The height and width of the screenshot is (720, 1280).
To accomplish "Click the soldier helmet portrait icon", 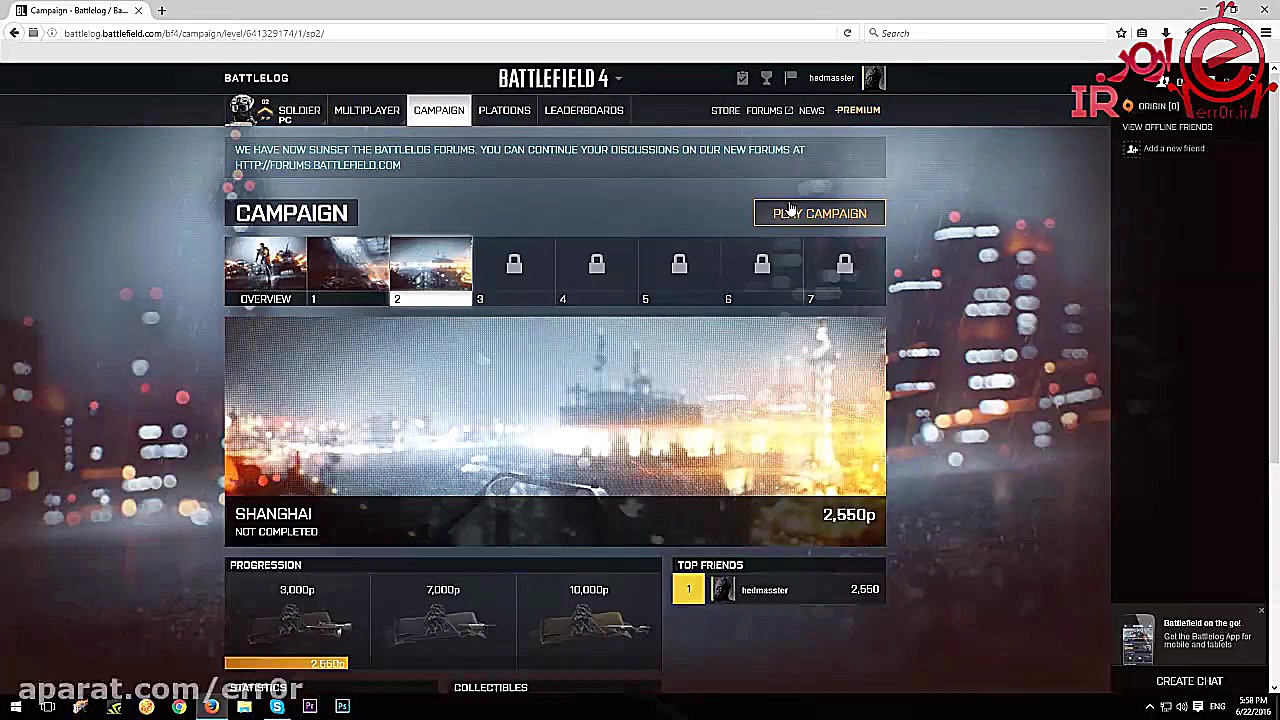I will (242, 108).
